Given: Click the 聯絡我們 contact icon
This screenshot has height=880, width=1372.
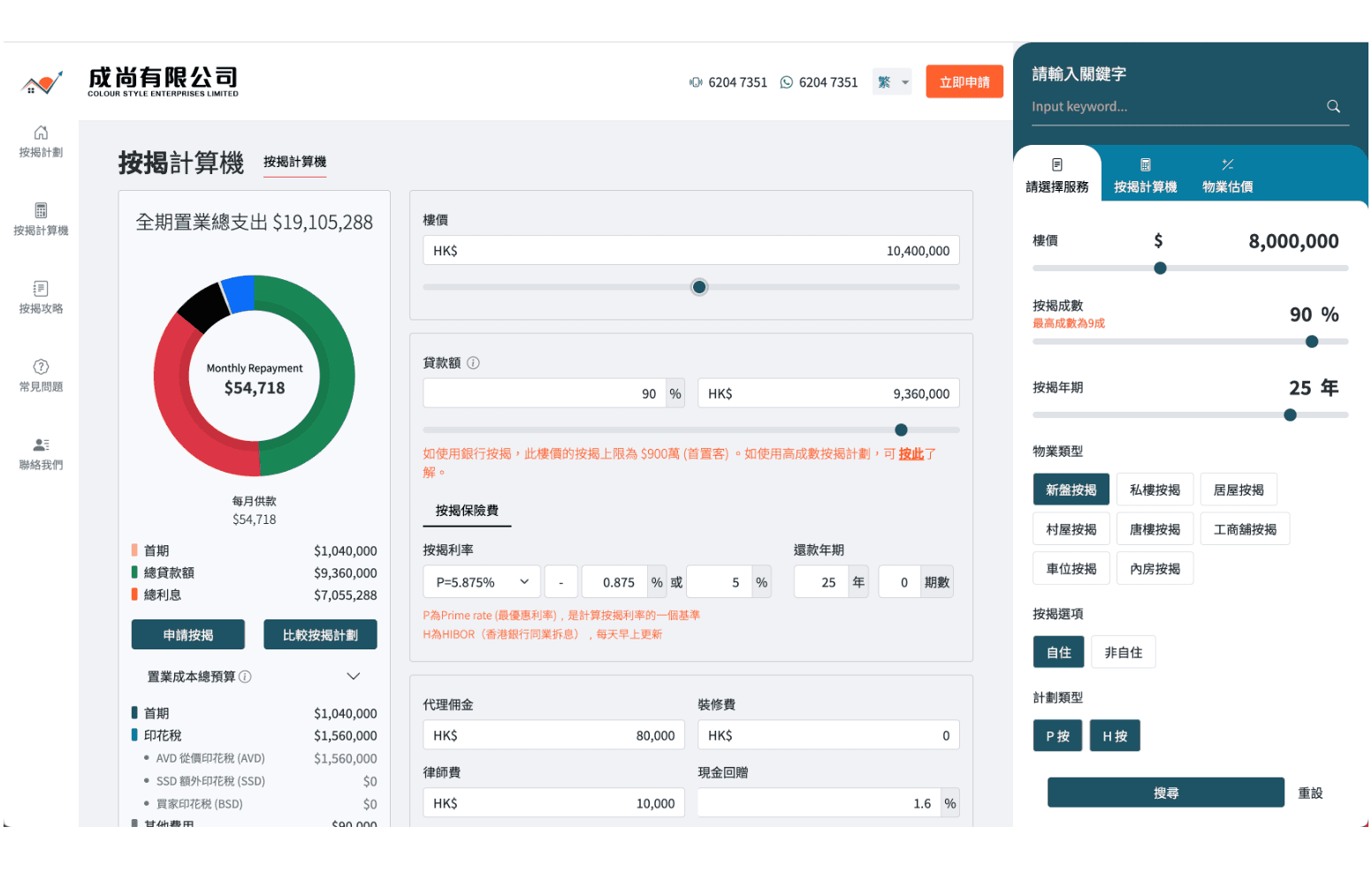Looking at the screenshot, I should [41, 445].
